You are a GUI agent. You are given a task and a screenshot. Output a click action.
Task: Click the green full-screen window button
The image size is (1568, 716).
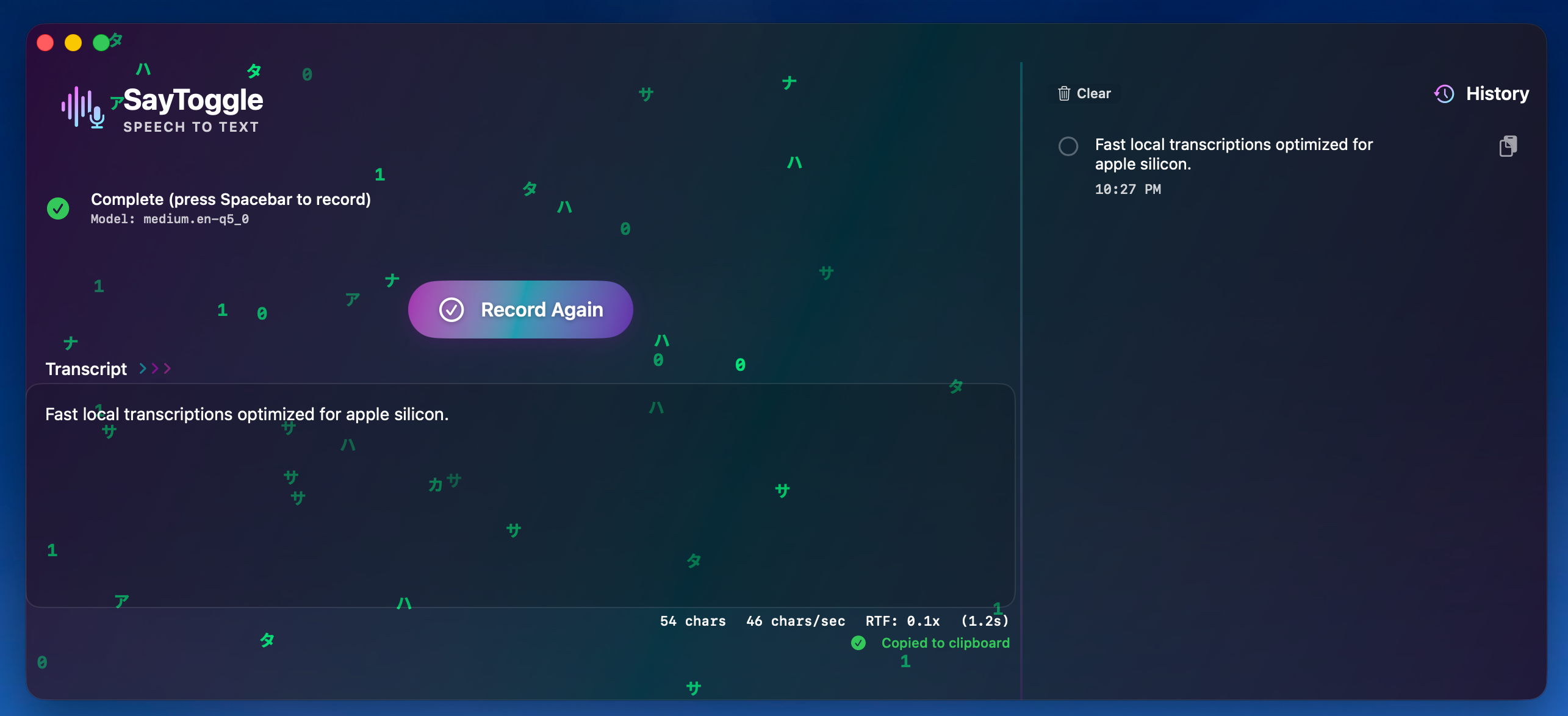pos(101,43)
